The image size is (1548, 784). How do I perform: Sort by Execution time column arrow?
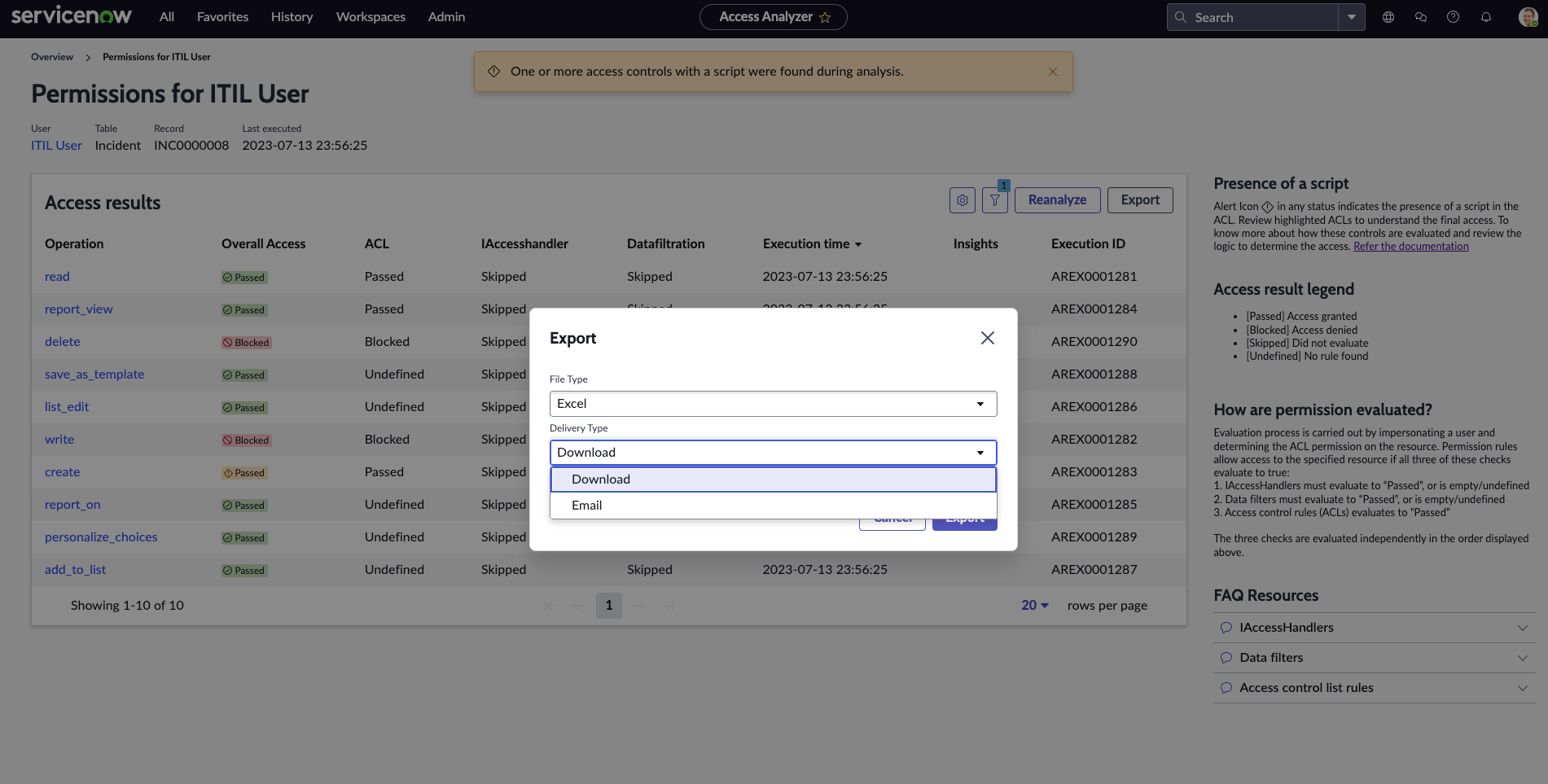[x=858, y=244]
